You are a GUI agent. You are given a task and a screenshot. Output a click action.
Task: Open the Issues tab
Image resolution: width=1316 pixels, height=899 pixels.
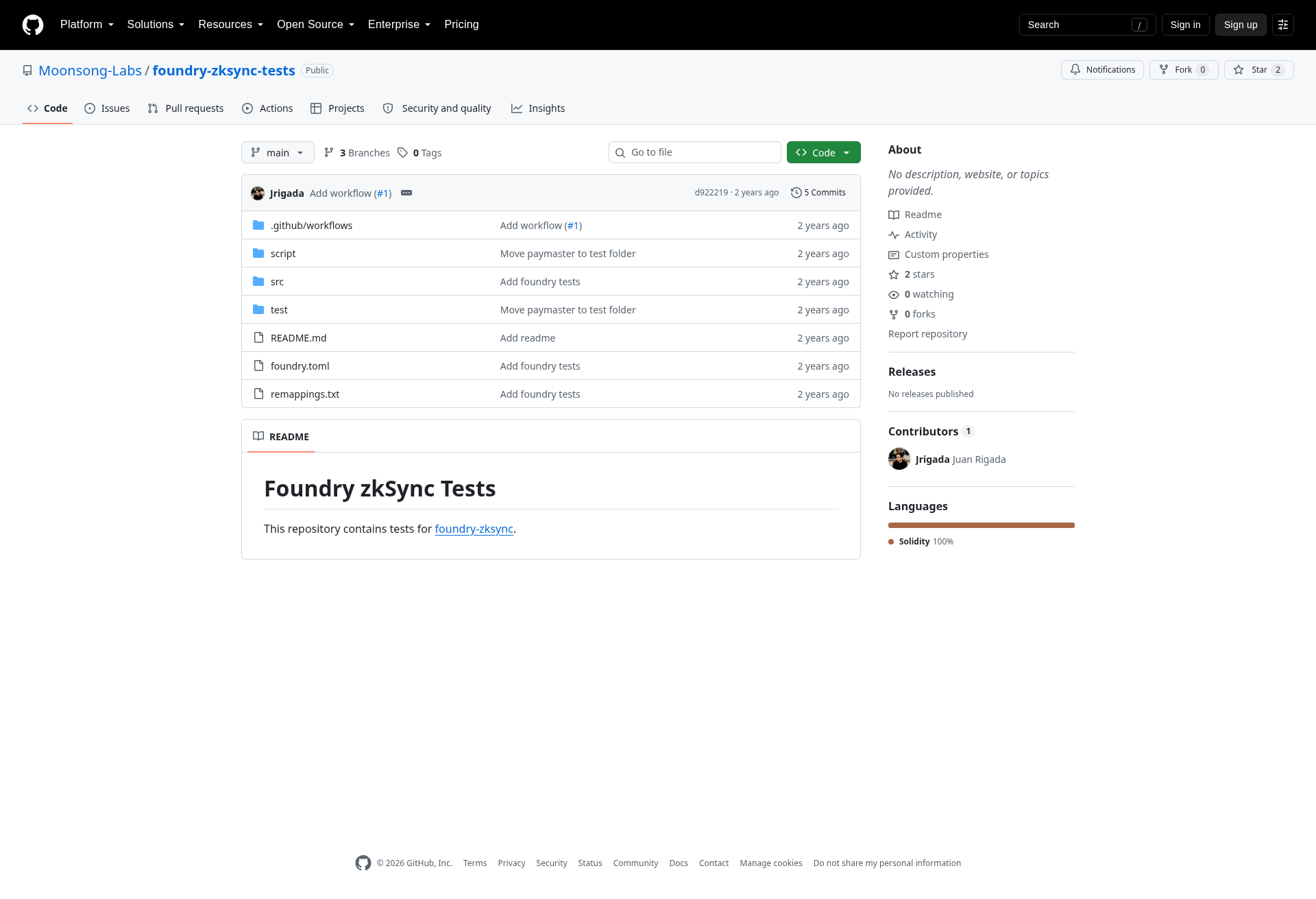tap(107, 108)
